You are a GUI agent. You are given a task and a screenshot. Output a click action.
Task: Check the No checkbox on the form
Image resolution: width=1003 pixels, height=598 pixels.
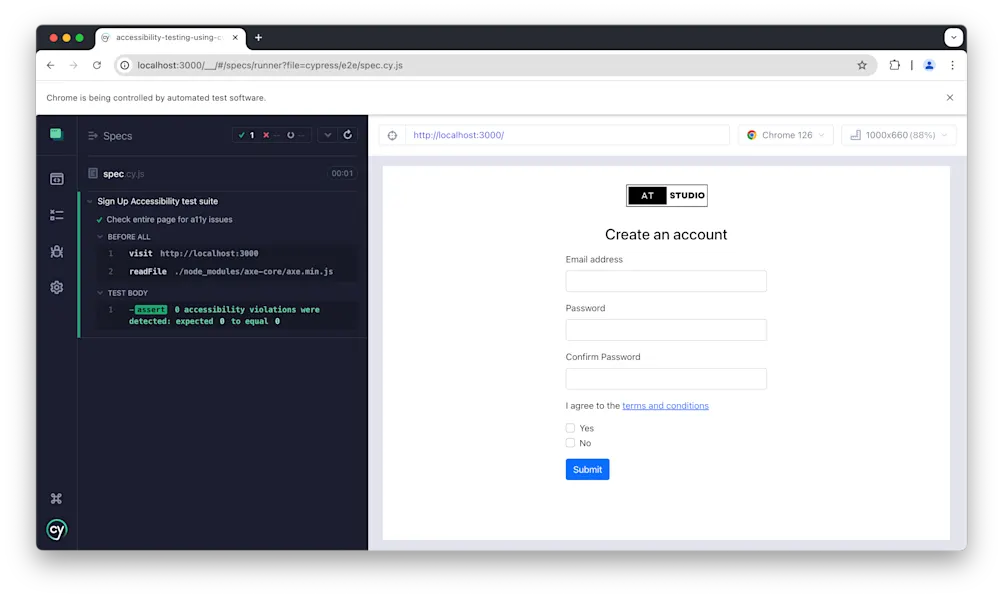pos(570,443)
